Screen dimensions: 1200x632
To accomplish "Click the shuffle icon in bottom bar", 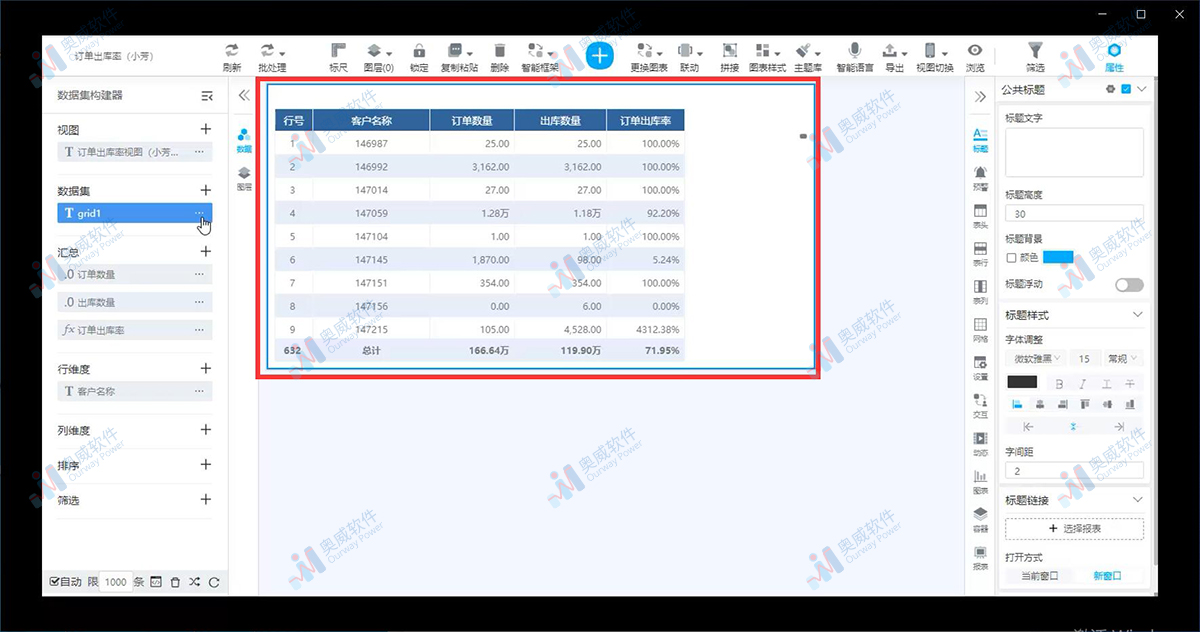I will coord(194,582).
